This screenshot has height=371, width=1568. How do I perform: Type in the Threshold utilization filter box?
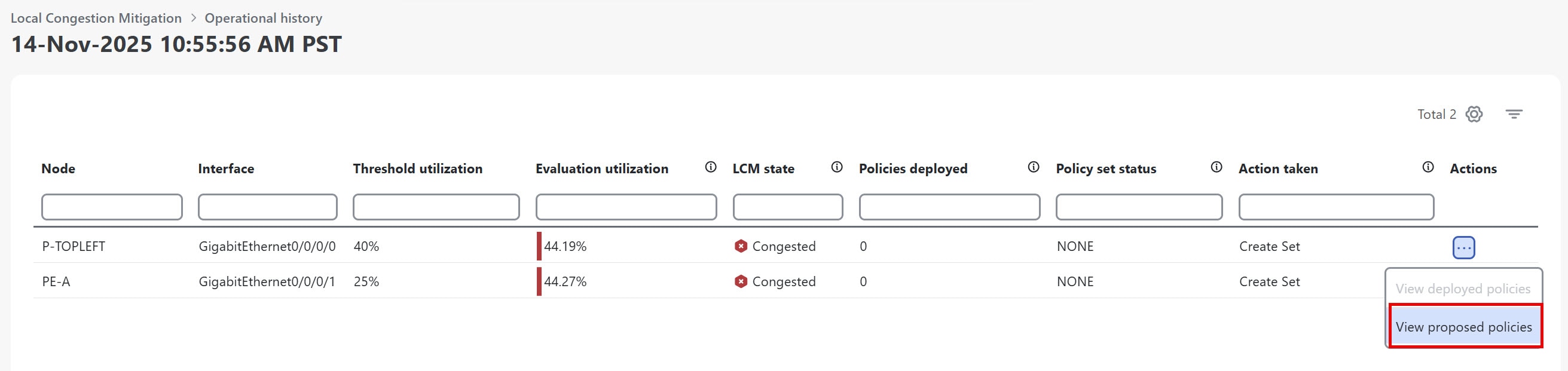435,207
